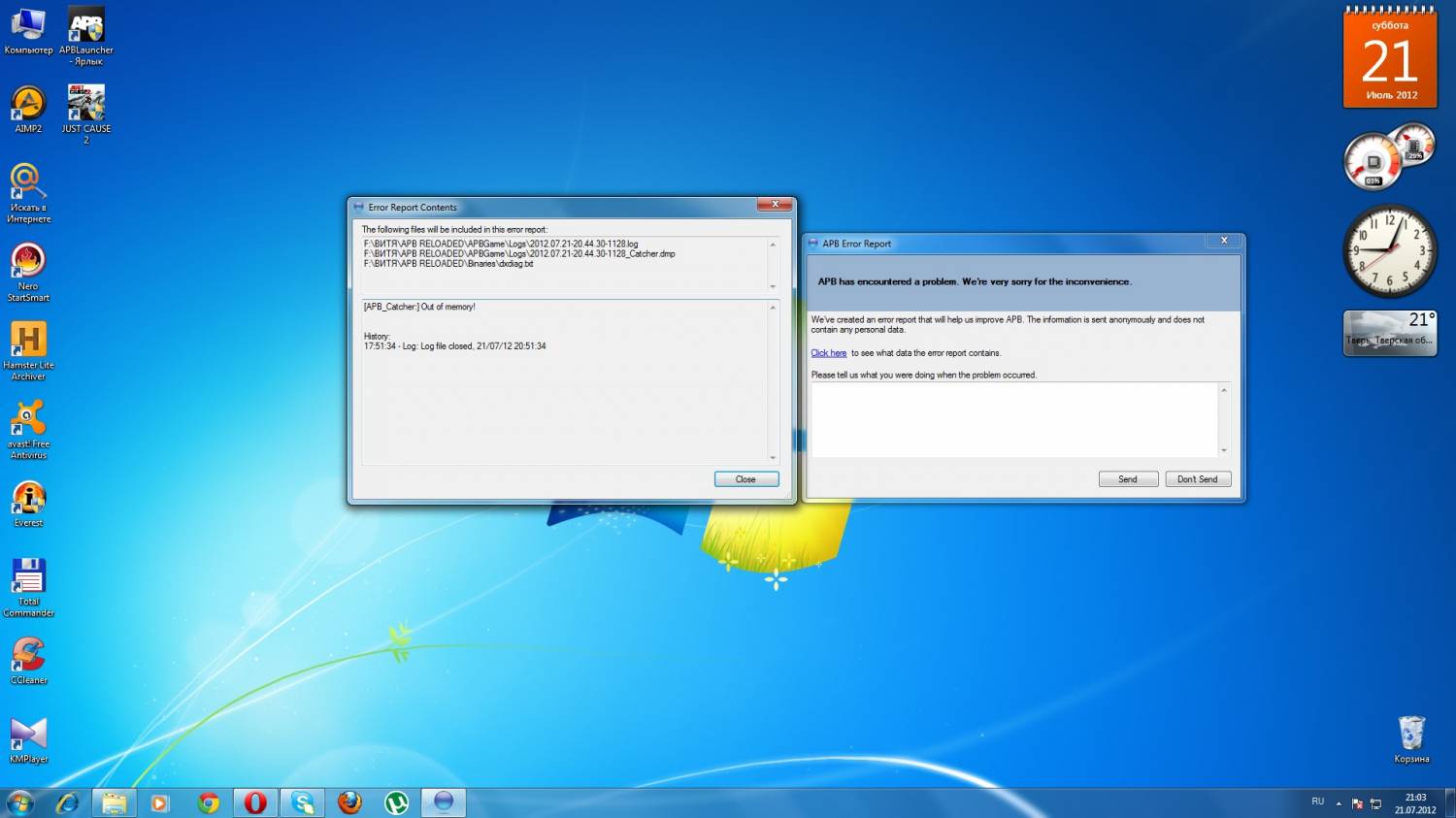Follow the 'Click here' report data link
Image resolution: width=1456 pixels, height=818 pixels.
click(828, 353)
